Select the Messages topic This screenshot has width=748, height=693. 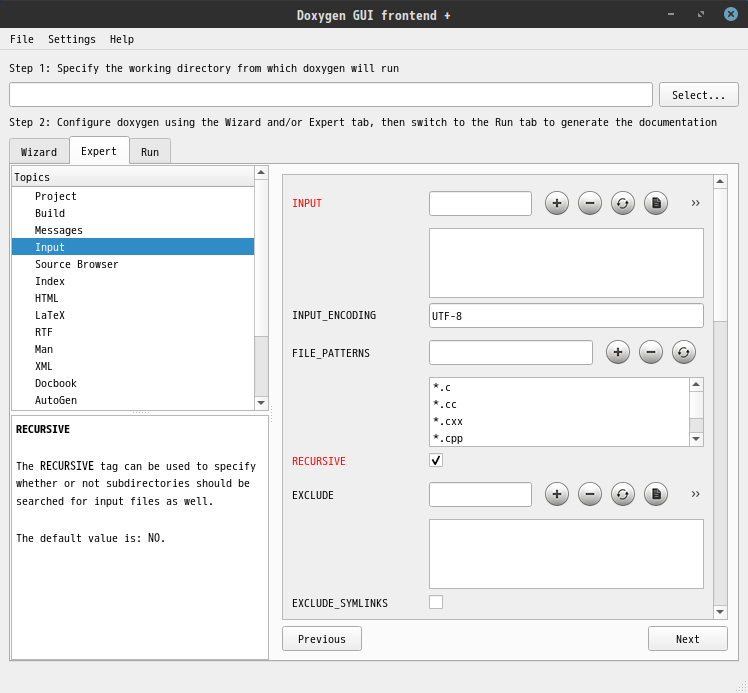pos(133,230)
